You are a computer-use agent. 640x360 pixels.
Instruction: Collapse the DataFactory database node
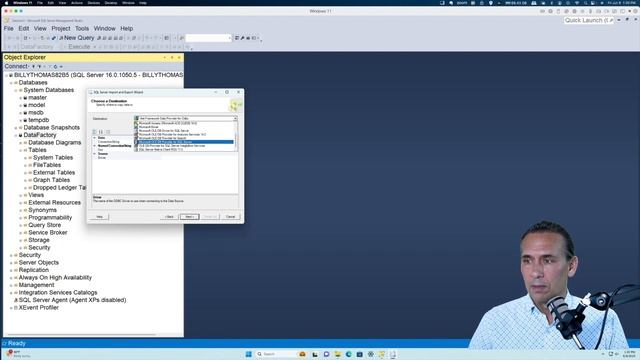coord(16,135)
